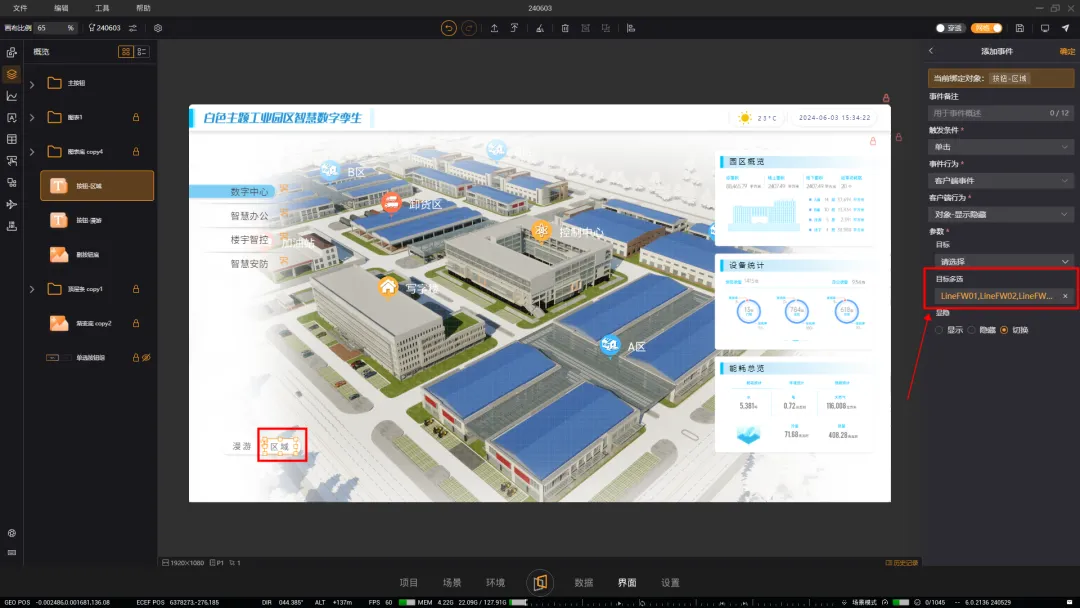Toggle lock on 顶屋条 copy1 row

[x=136, y=289]
